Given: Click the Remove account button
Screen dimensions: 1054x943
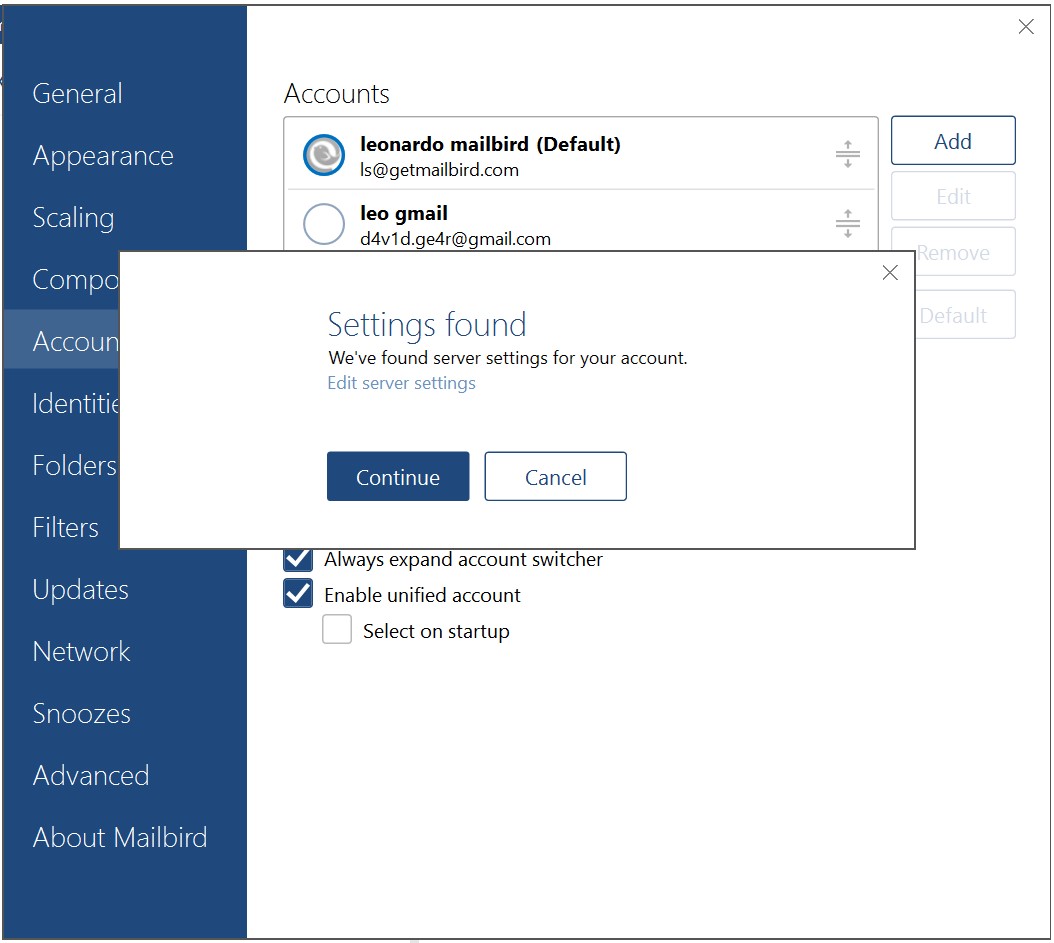Looking at the screenshot, I should click(965, 251).
